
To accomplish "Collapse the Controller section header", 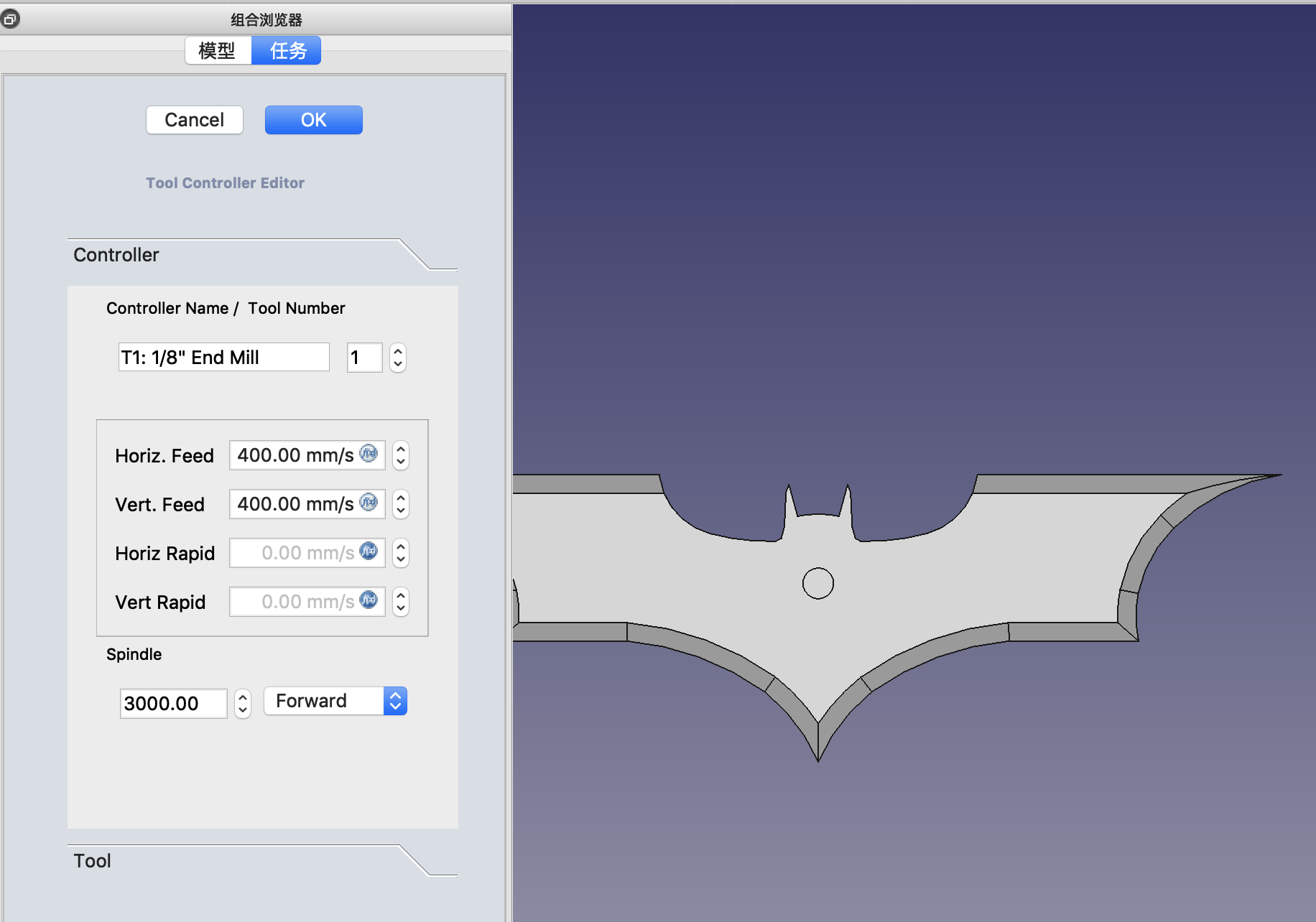I will click(x=116, y=255).
